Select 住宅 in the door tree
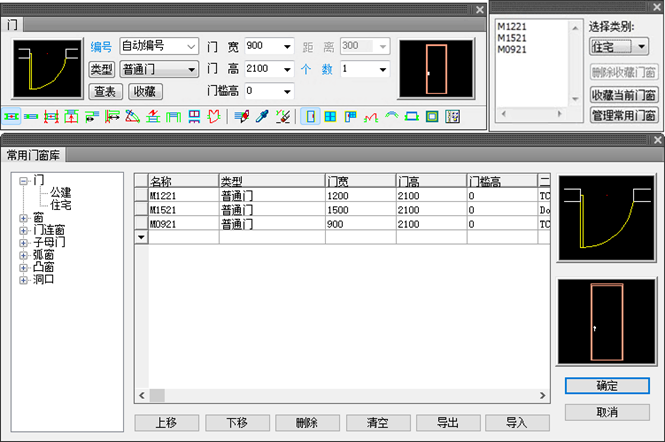665x442 pixels. (x=61, y=205)
